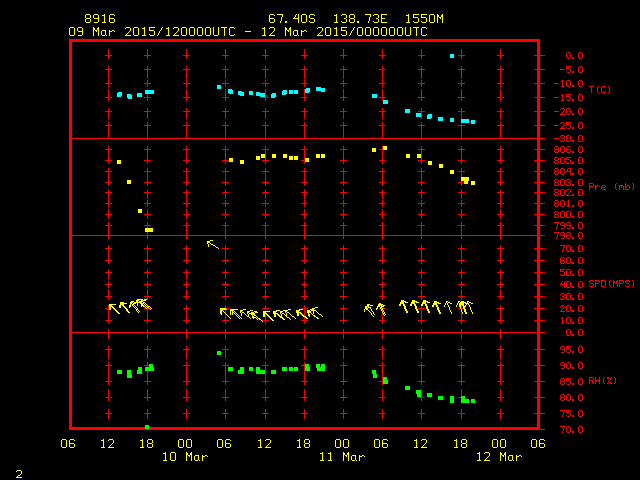
Task: Click the 75.0 humidity tick value
Action: click(571, 414)
